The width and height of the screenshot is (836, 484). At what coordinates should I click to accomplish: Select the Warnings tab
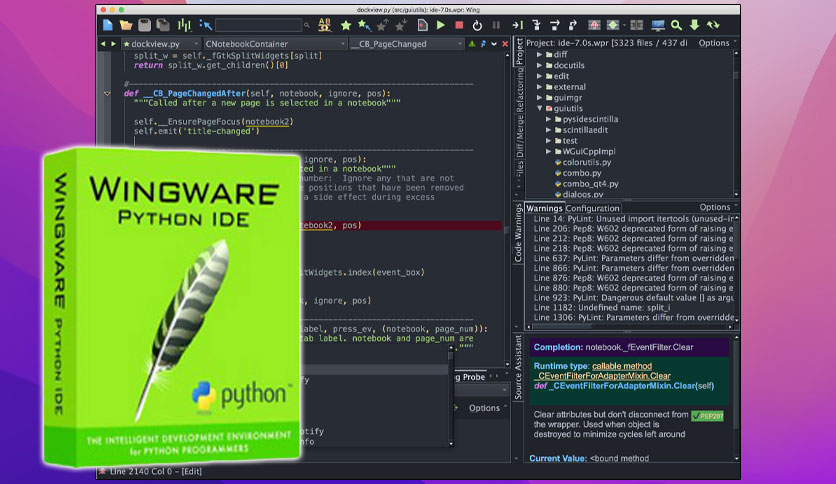point(544,208)
